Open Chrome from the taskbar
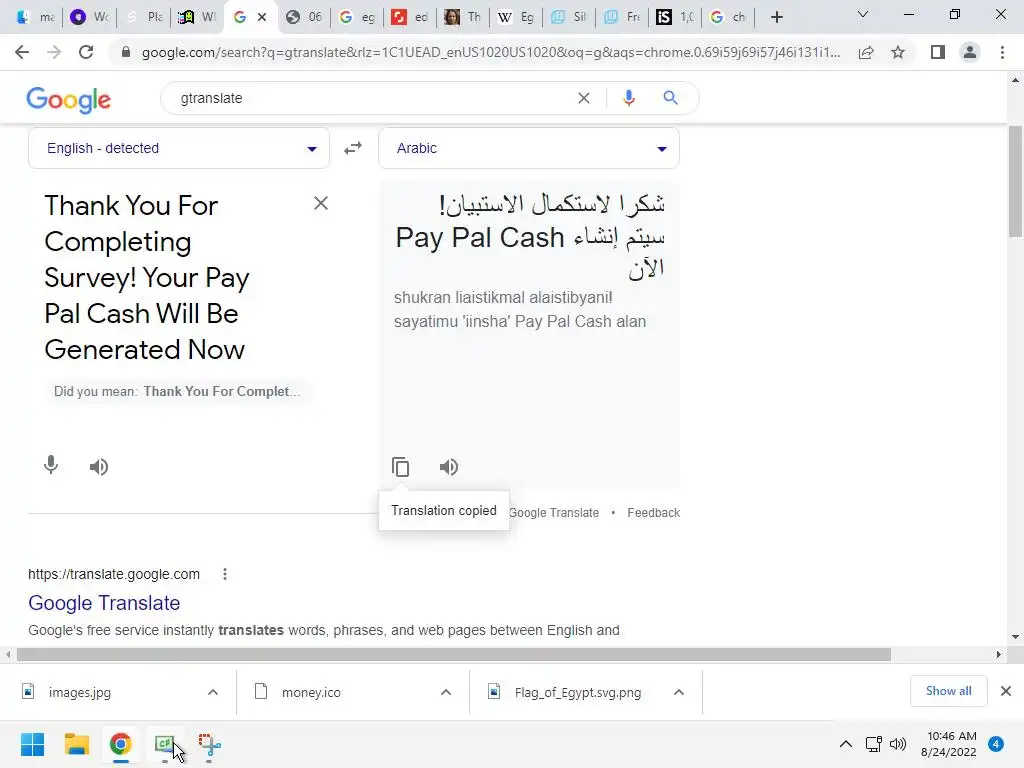 point(120,744)
